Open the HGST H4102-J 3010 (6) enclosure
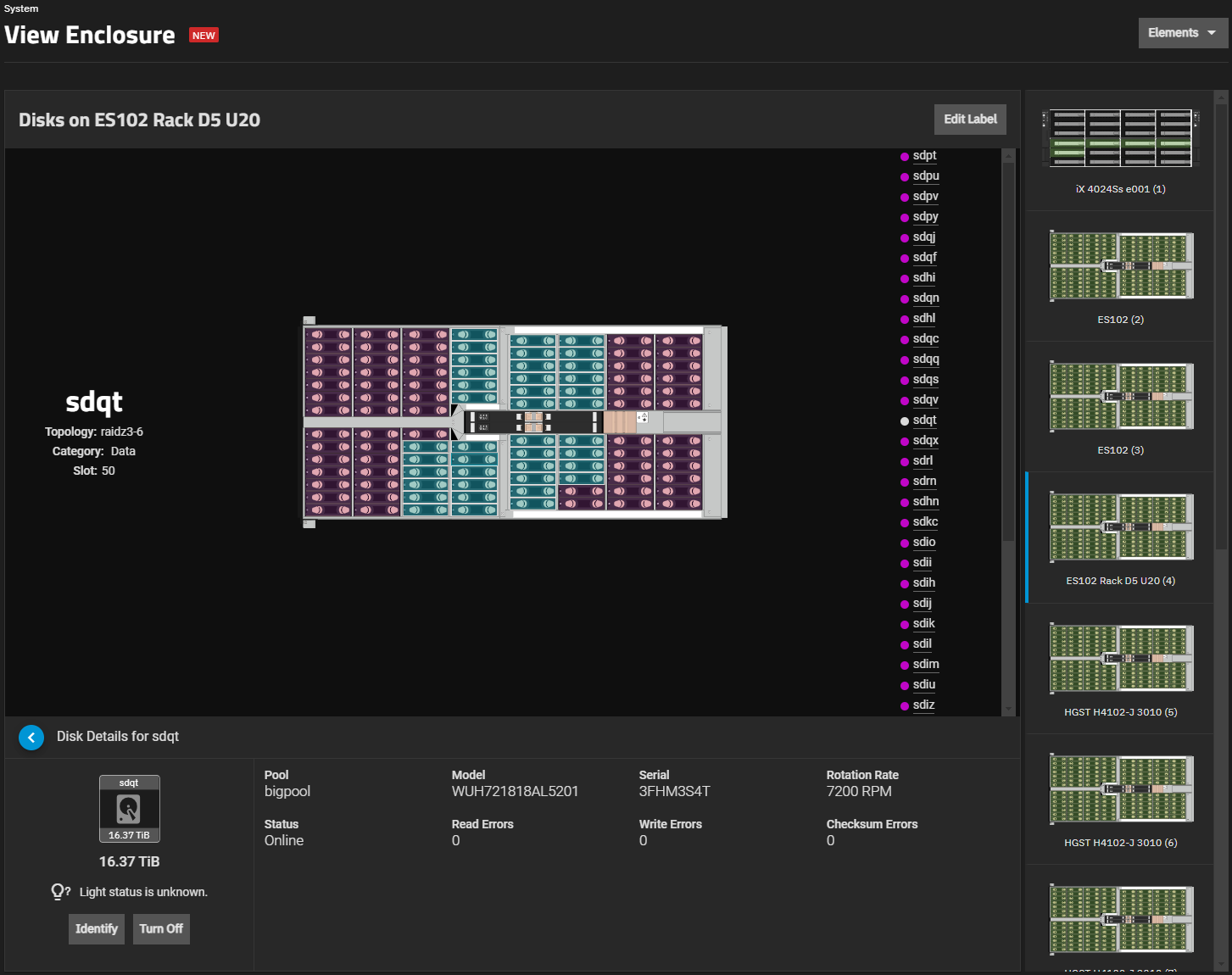This screenshot has height=975, width=1232. (x=1120, y=789)
